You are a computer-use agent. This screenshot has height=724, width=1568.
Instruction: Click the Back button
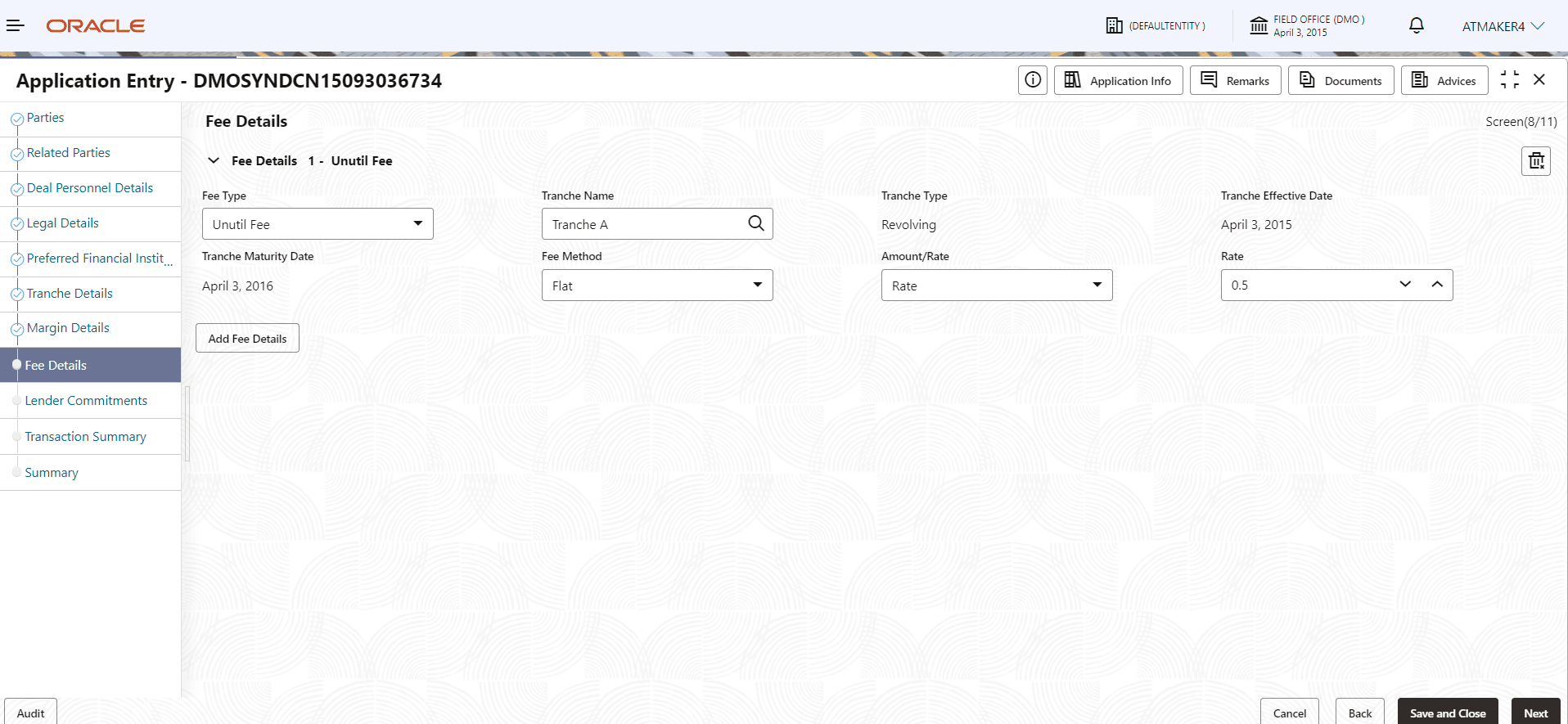(1360, 712)
